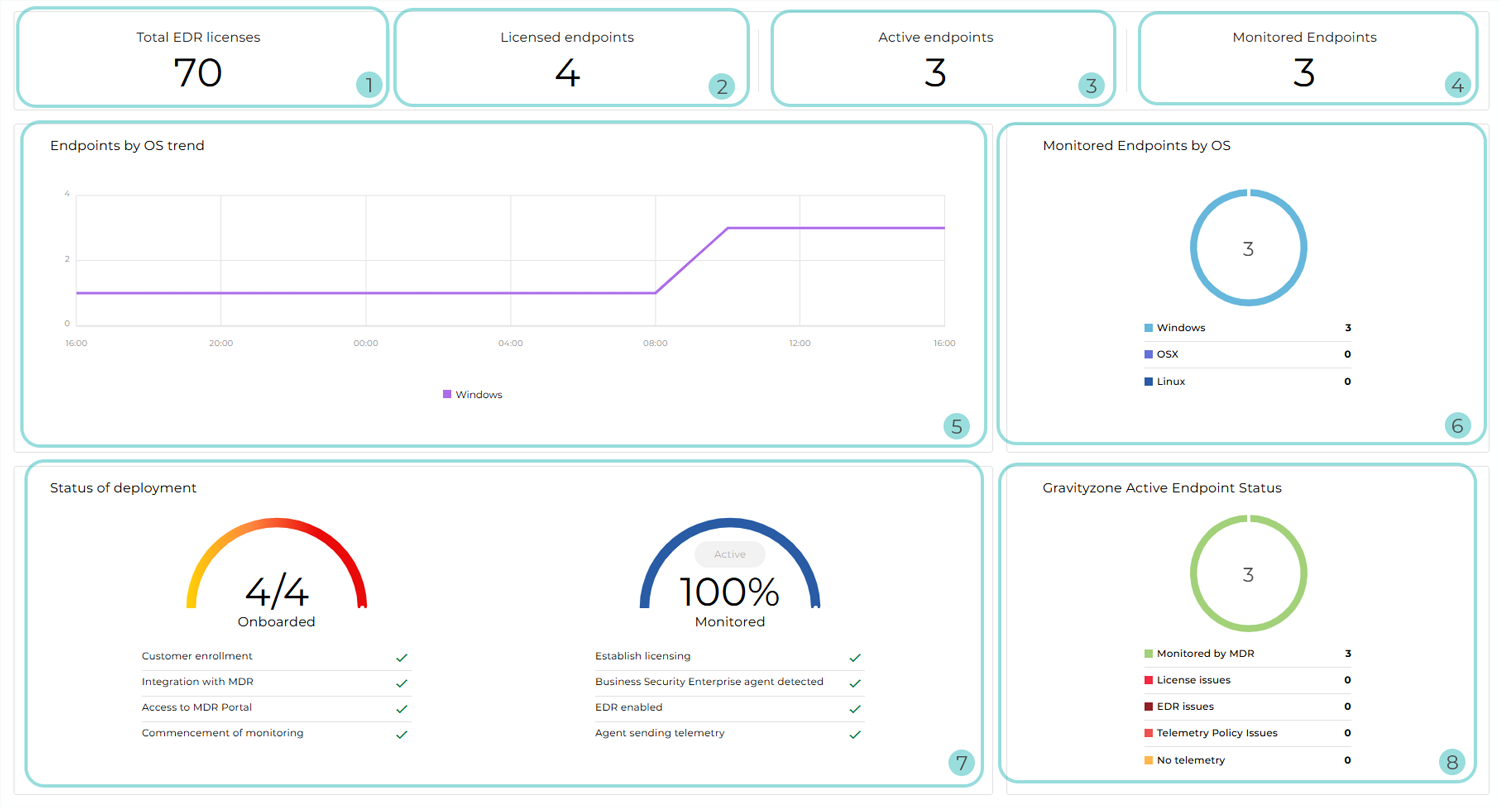Click badge 5 in Endpoints by OS trend
The width and height of the screenshot is (1499, 807).
coord(957,427)
